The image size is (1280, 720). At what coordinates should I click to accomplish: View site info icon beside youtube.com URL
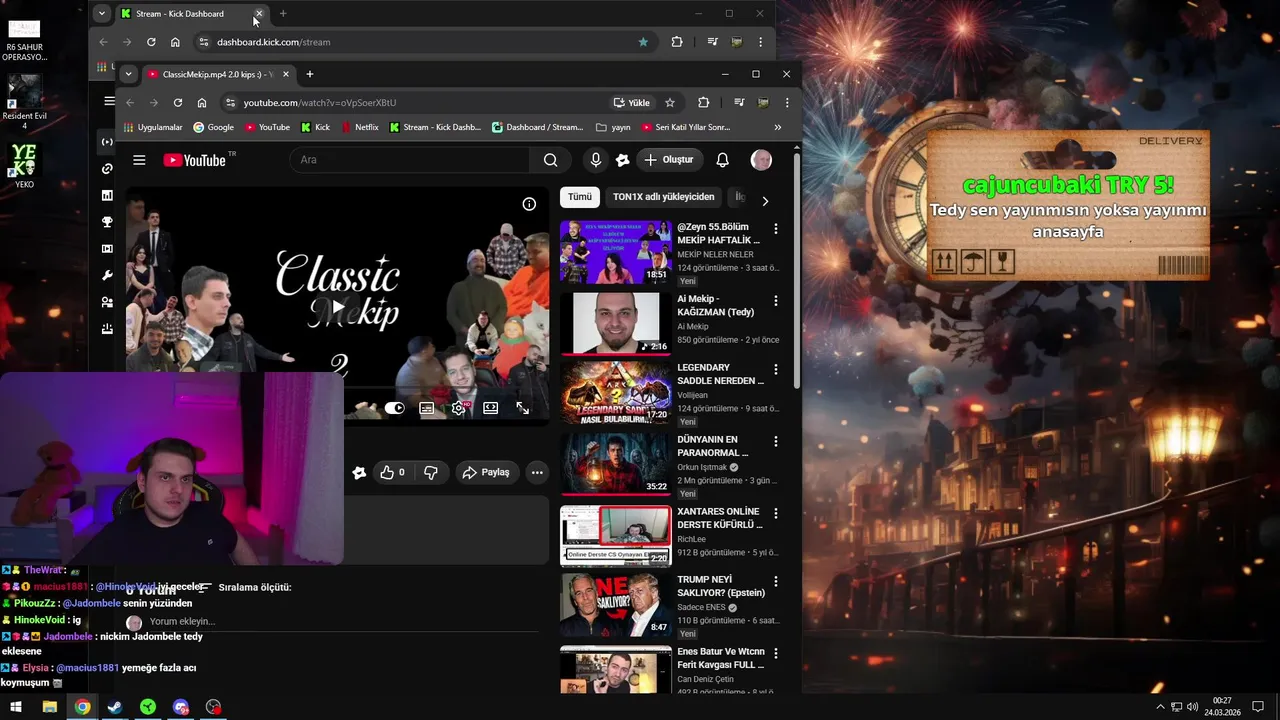click(x=230, y=102)
